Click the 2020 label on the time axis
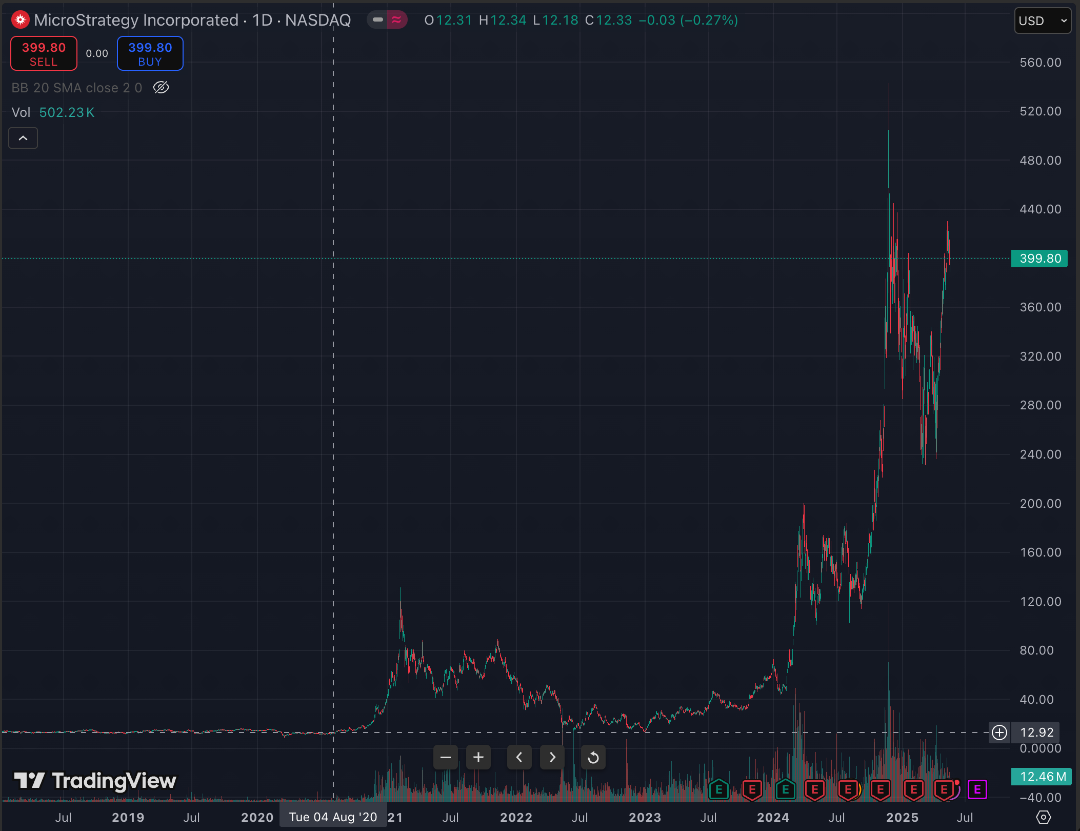1080x831 pixels. click(257, 817)
